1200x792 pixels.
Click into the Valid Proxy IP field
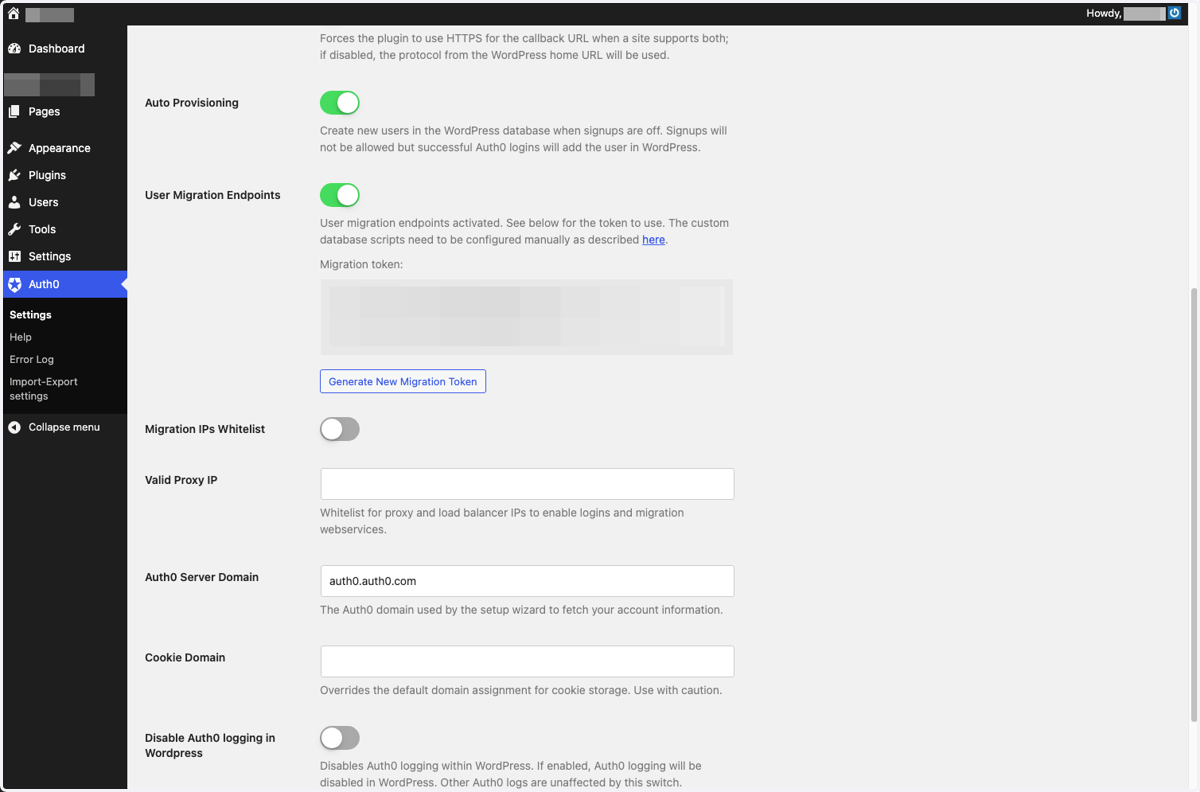[527, 484]
